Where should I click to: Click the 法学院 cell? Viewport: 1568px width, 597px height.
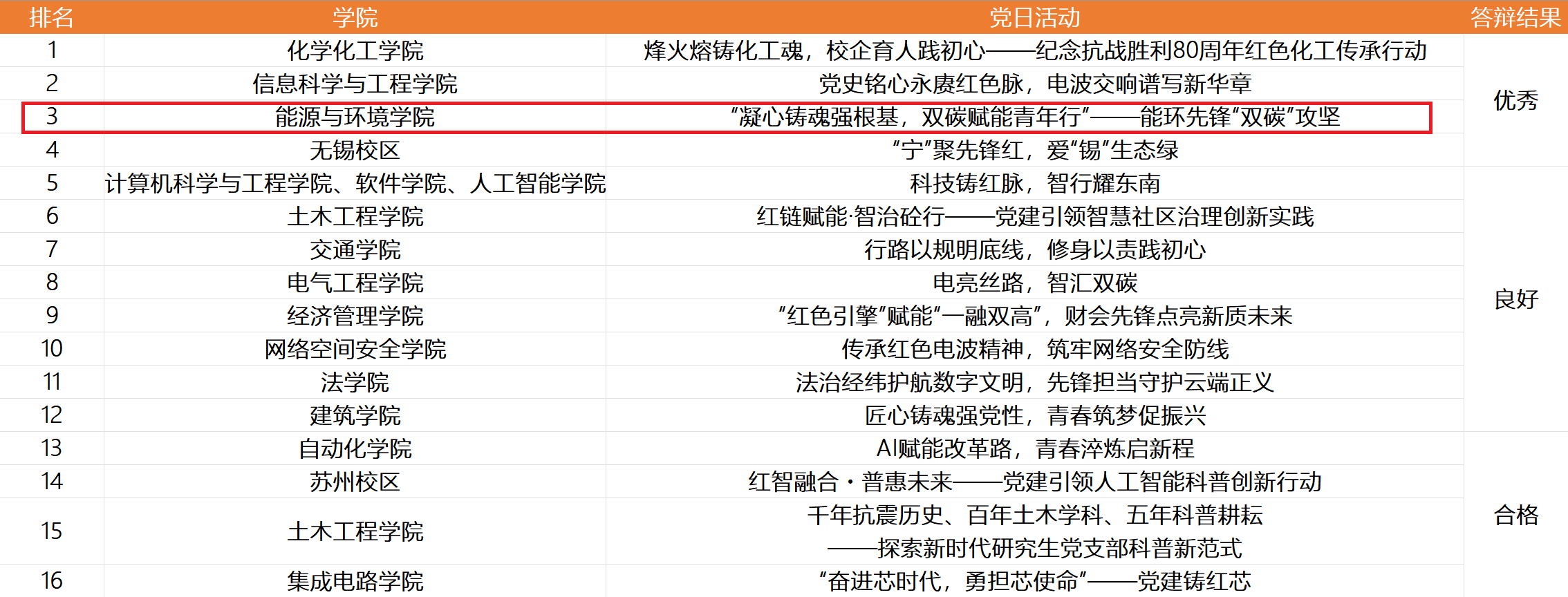coord(355,382)
